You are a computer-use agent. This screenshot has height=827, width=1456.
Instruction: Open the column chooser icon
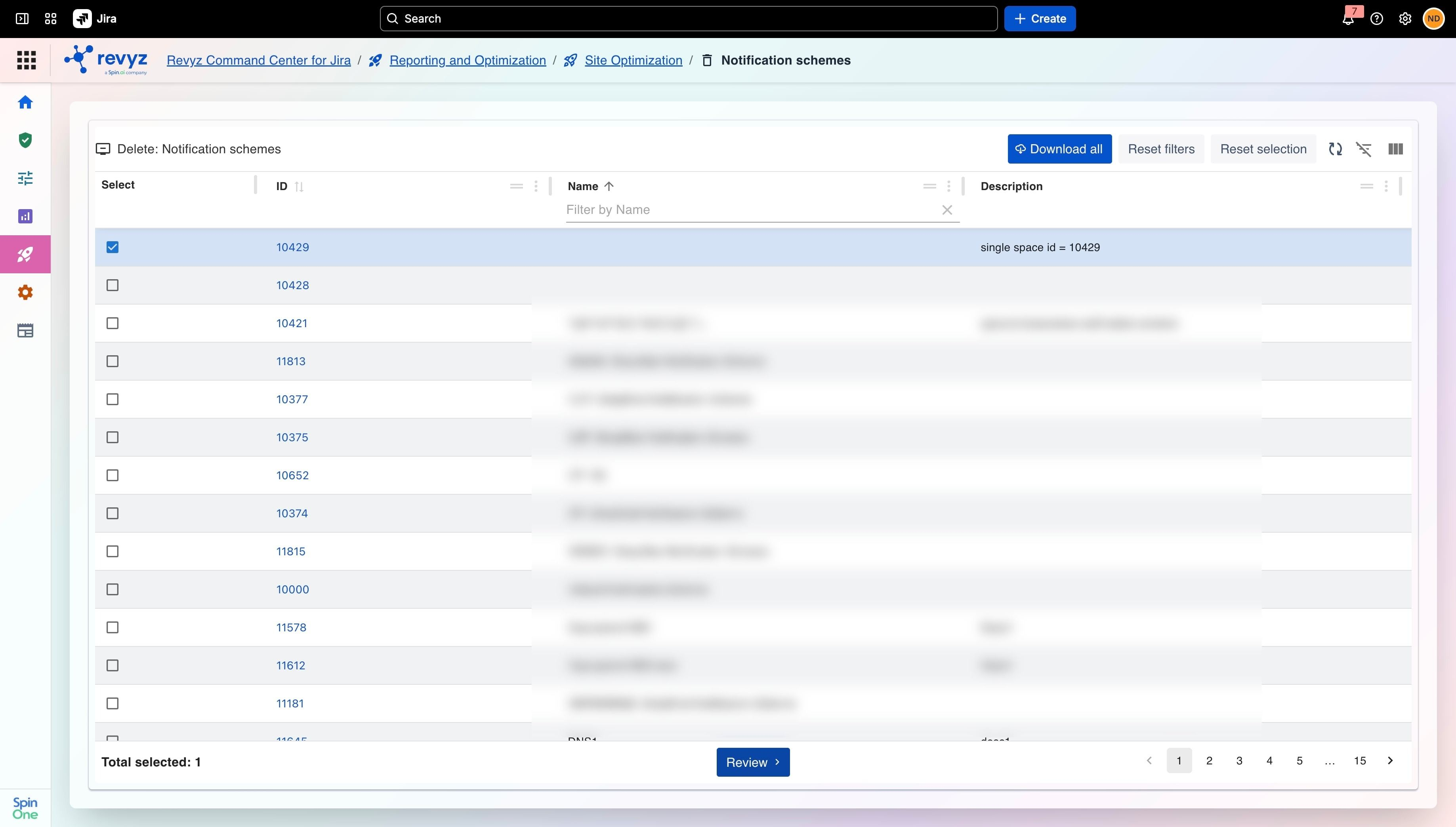[1396, 149]
